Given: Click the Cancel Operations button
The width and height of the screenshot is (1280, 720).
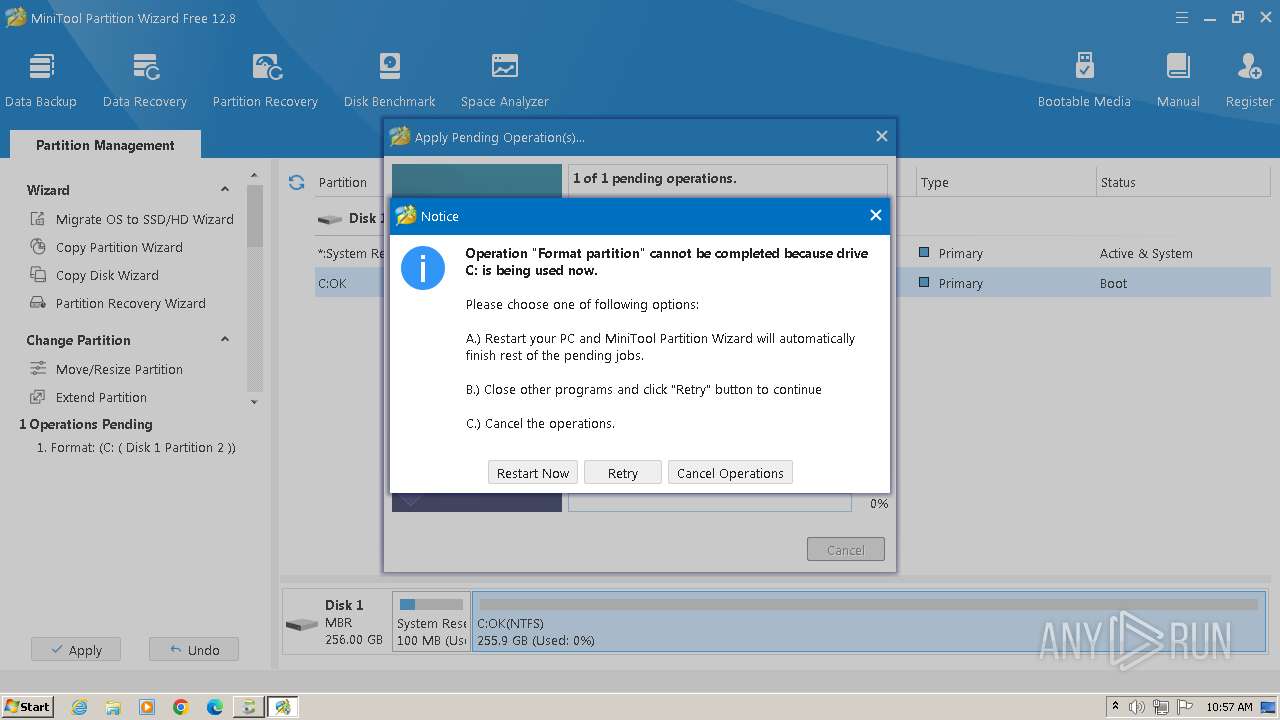Looking at the screenshot, I should 730,473.
